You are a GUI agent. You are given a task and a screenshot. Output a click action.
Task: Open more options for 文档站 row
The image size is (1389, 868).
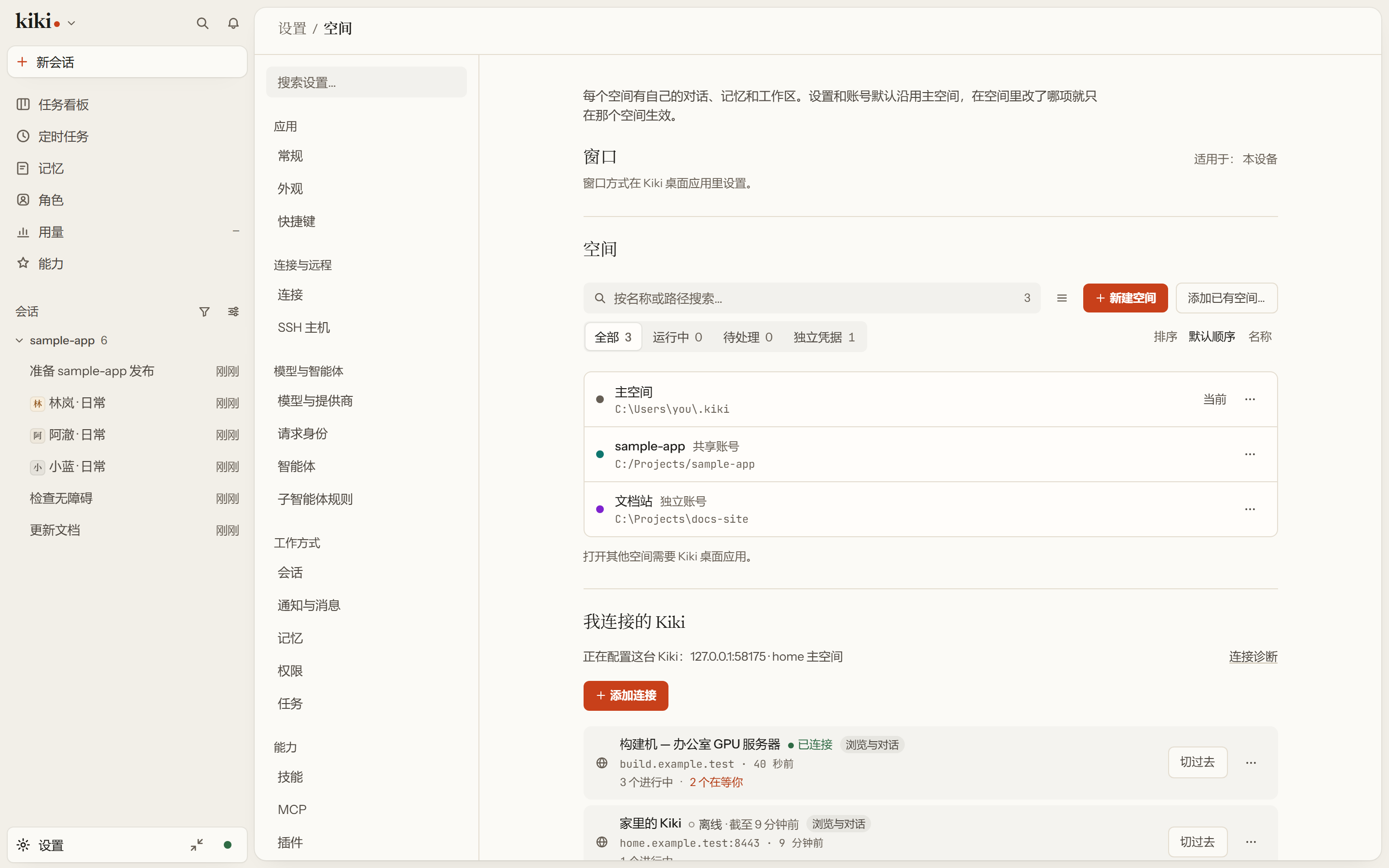tap(1250, 509)
